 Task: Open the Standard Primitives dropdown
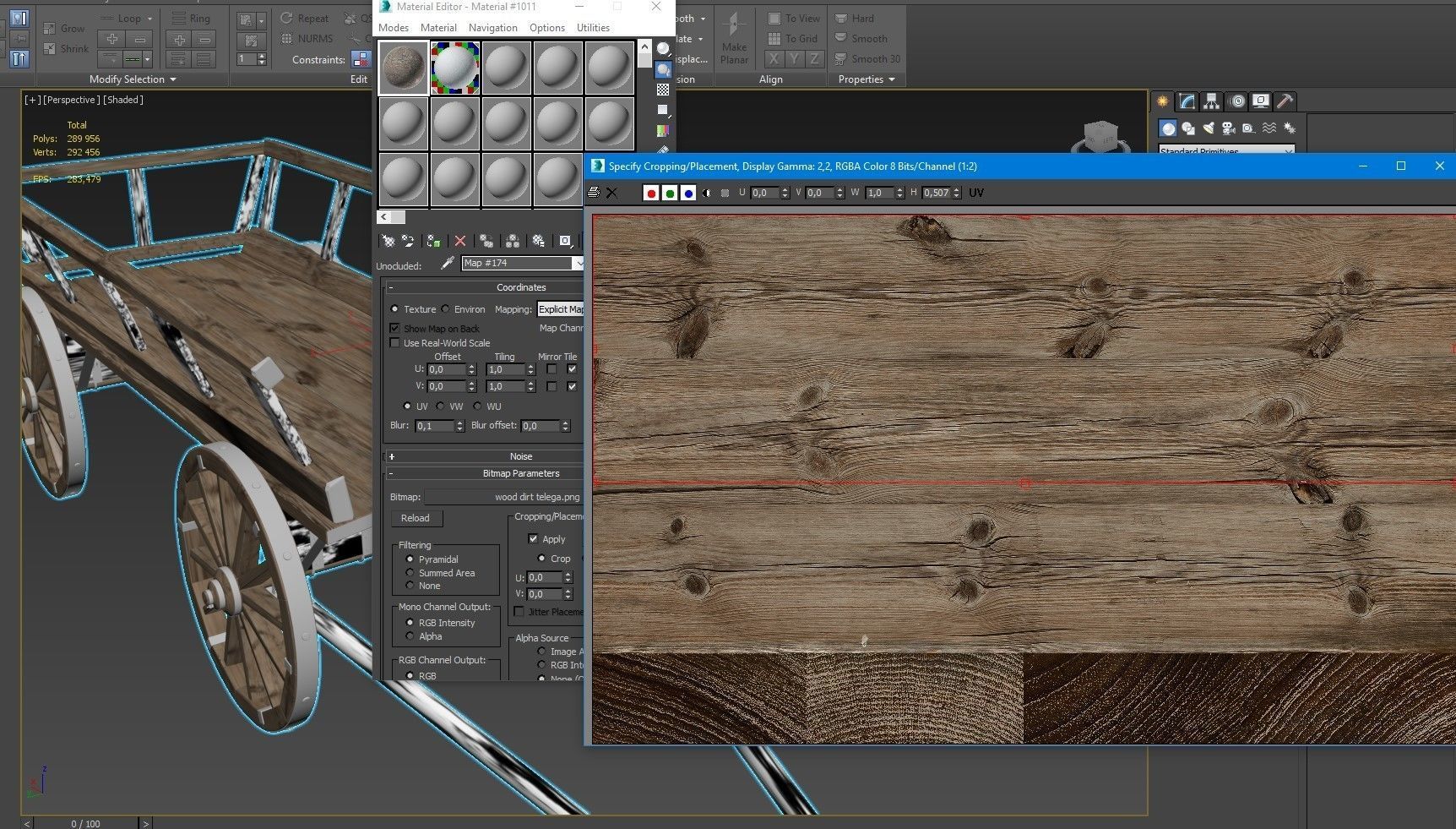click(x=1226, y=150)
